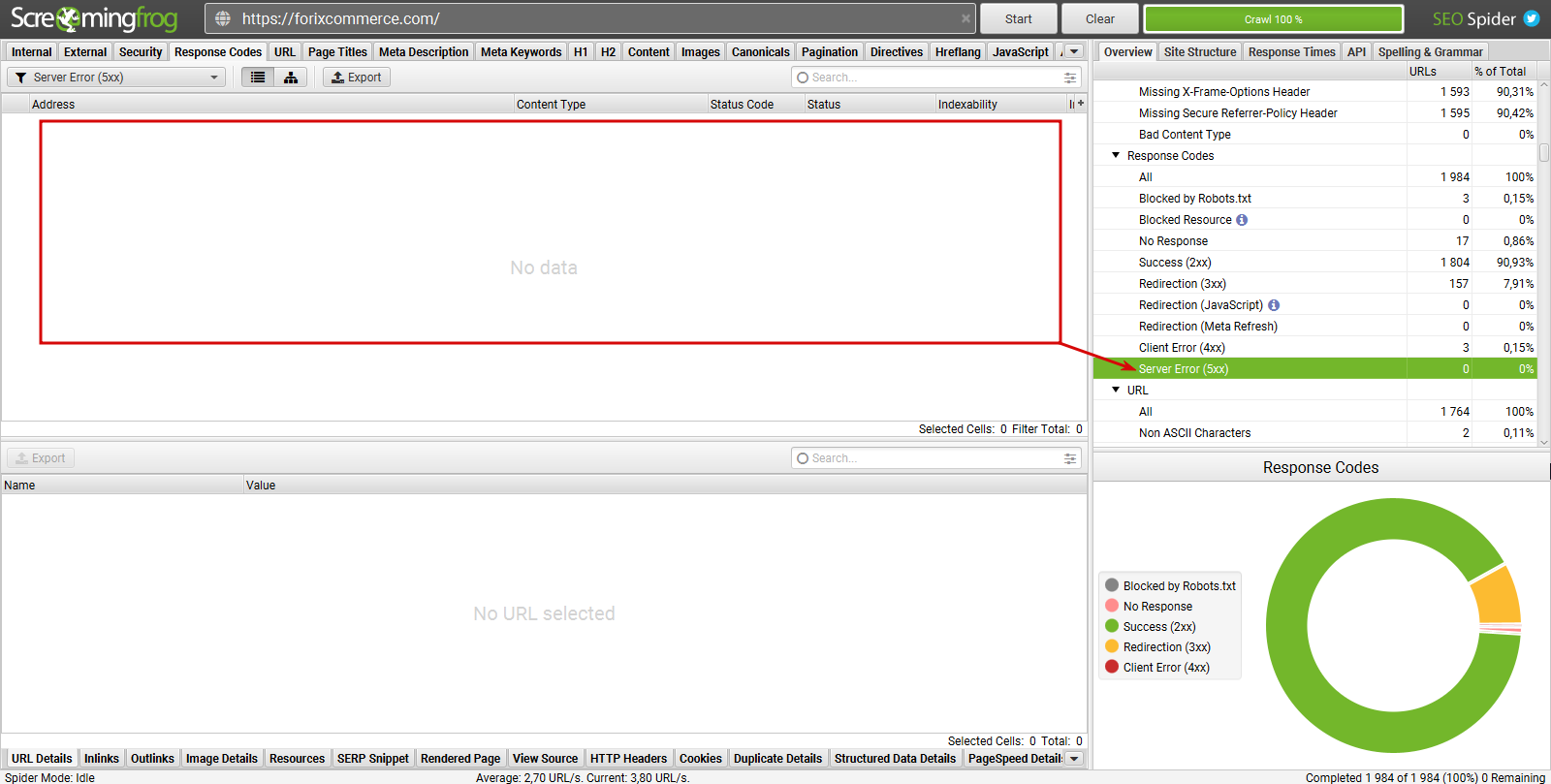The height and width of the screenshot is (784, 1551).
Task: Click info icon beside Redirection (JavaScript)
Action: coord(1274,305)
